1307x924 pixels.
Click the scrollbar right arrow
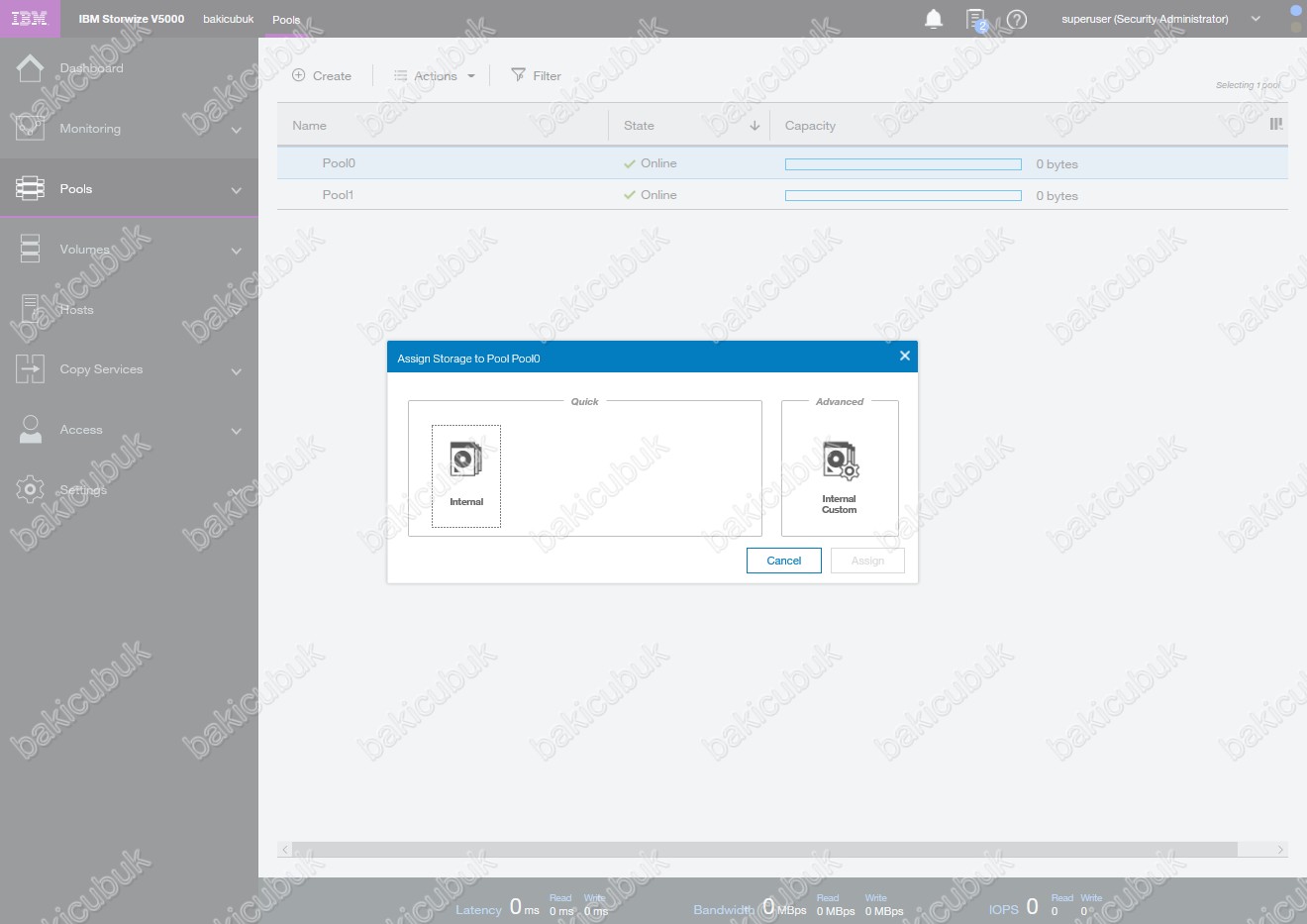[1280, 850]
